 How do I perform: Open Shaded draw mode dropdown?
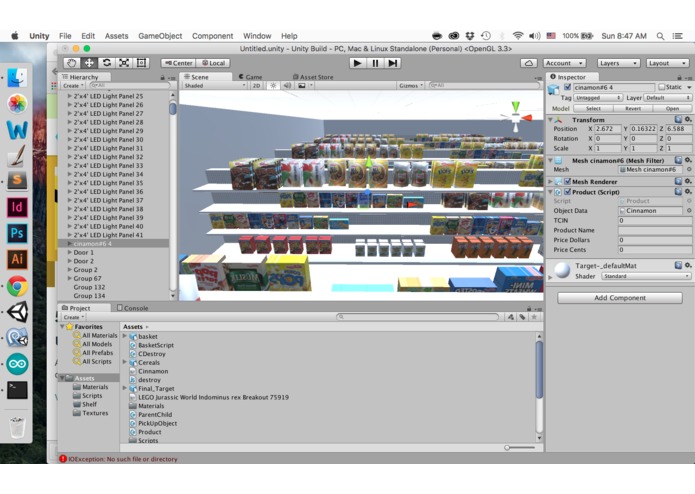tap(214, 86)
